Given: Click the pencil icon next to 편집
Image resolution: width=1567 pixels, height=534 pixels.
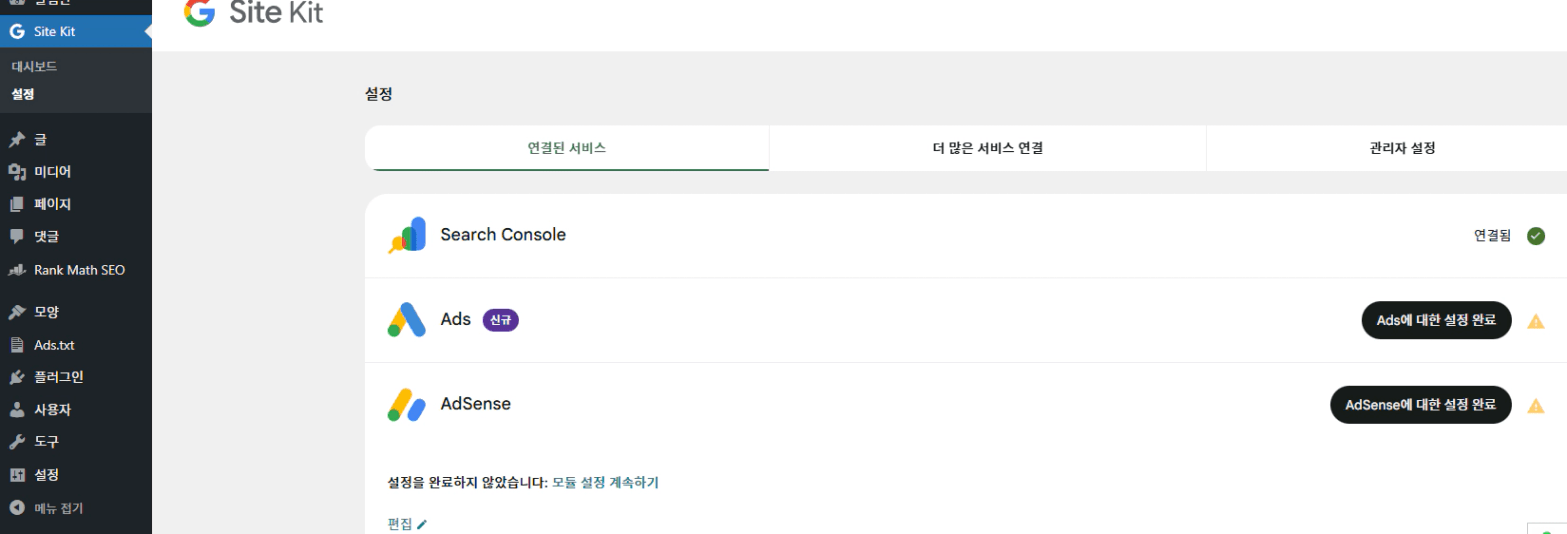Looking at the screenshot, I should click(x=422, y=524).
